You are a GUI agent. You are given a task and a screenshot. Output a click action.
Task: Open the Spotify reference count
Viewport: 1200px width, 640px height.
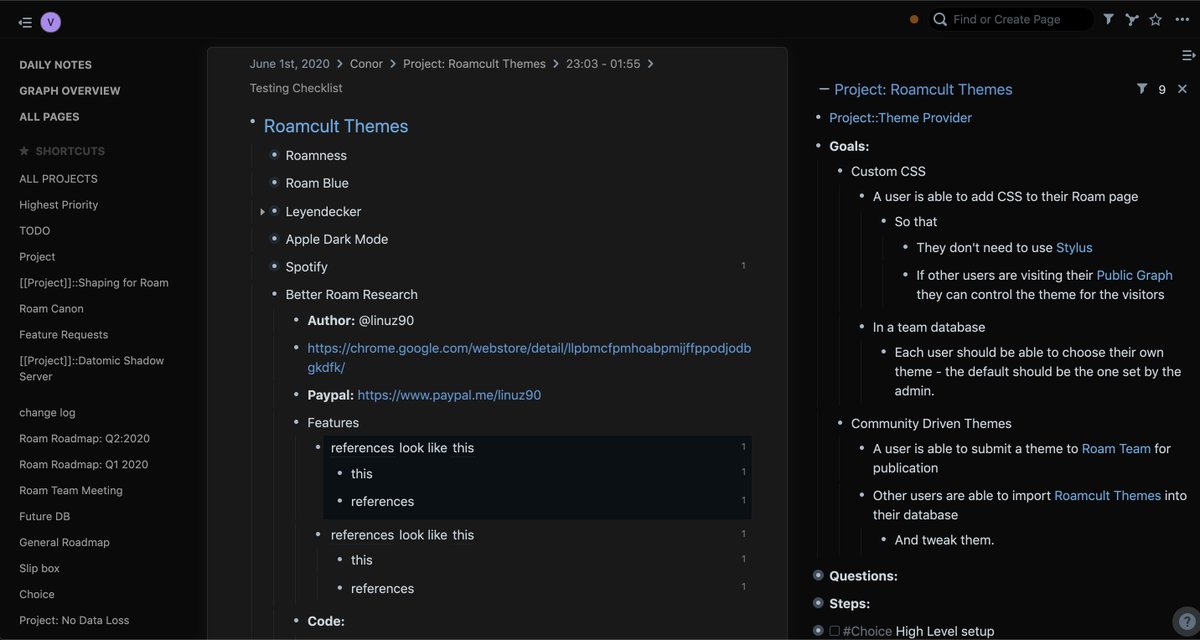pos(744,267)
